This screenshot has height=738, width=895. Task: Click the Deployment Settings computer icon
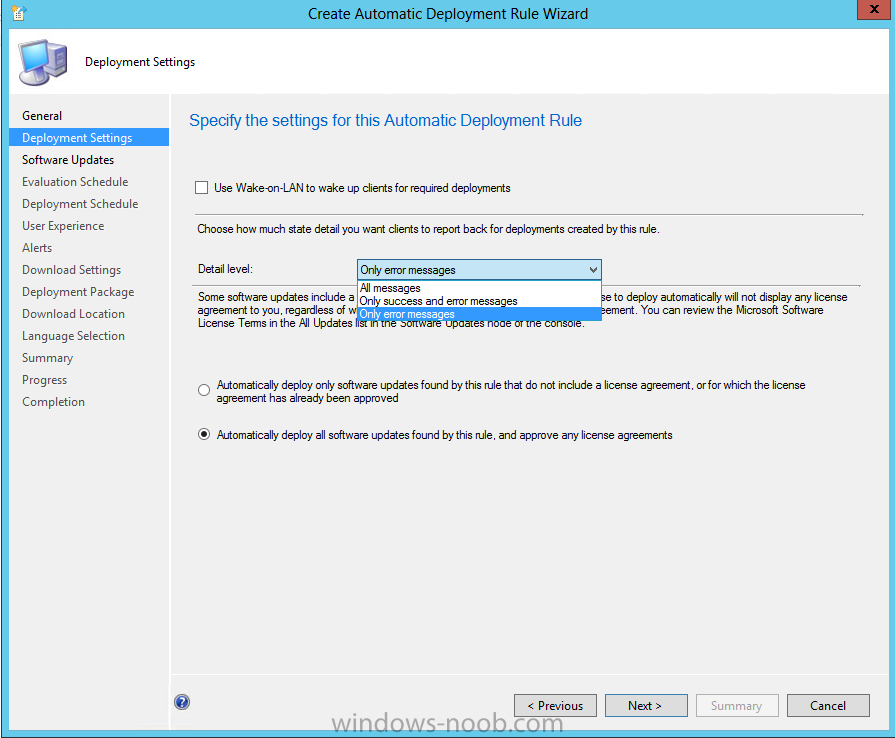point(43,62)
